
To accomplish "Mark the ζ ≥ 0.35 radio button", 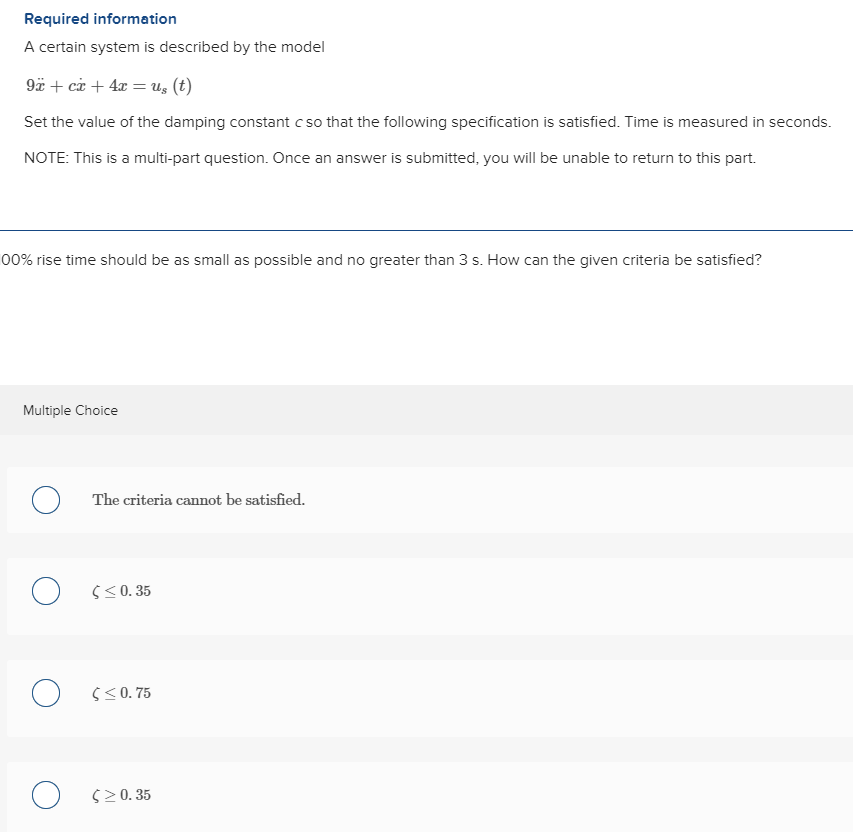I will (46, 795).
